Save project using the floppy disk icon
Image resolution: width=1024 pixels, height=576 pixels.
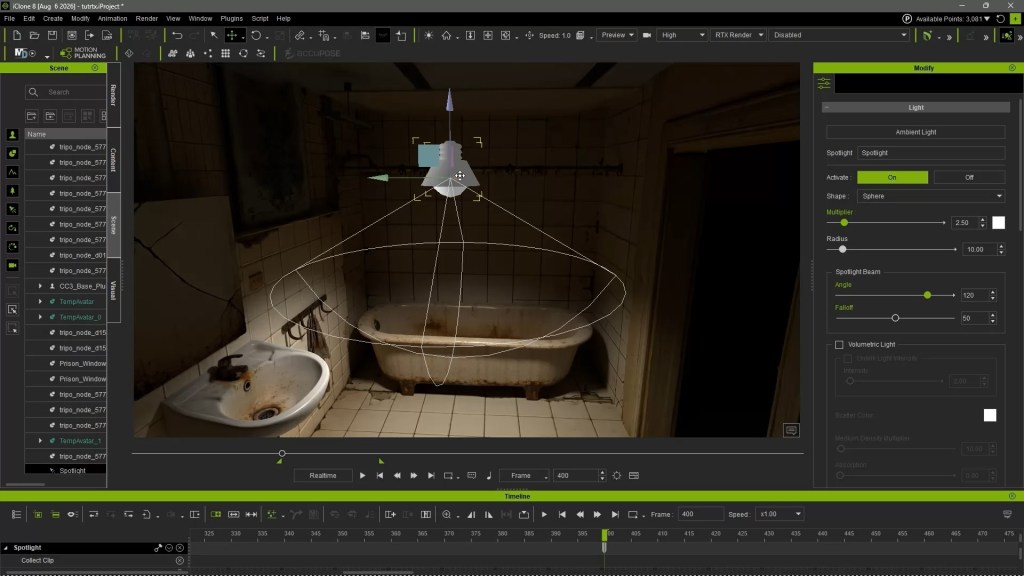[x=52, y=35]
